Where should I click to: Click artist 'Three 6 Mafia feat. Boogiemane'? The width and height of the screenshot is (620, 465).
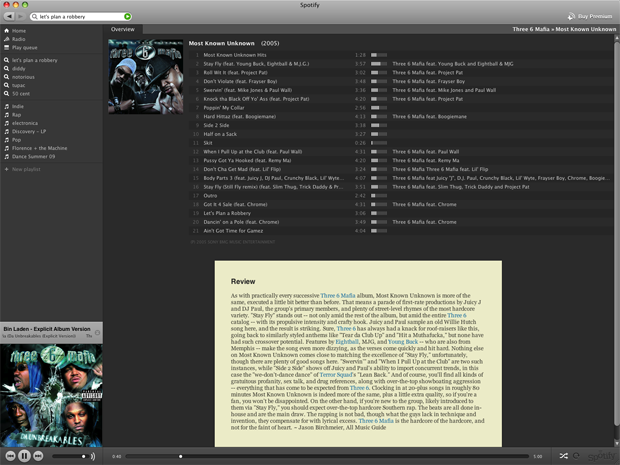point(429,117)
